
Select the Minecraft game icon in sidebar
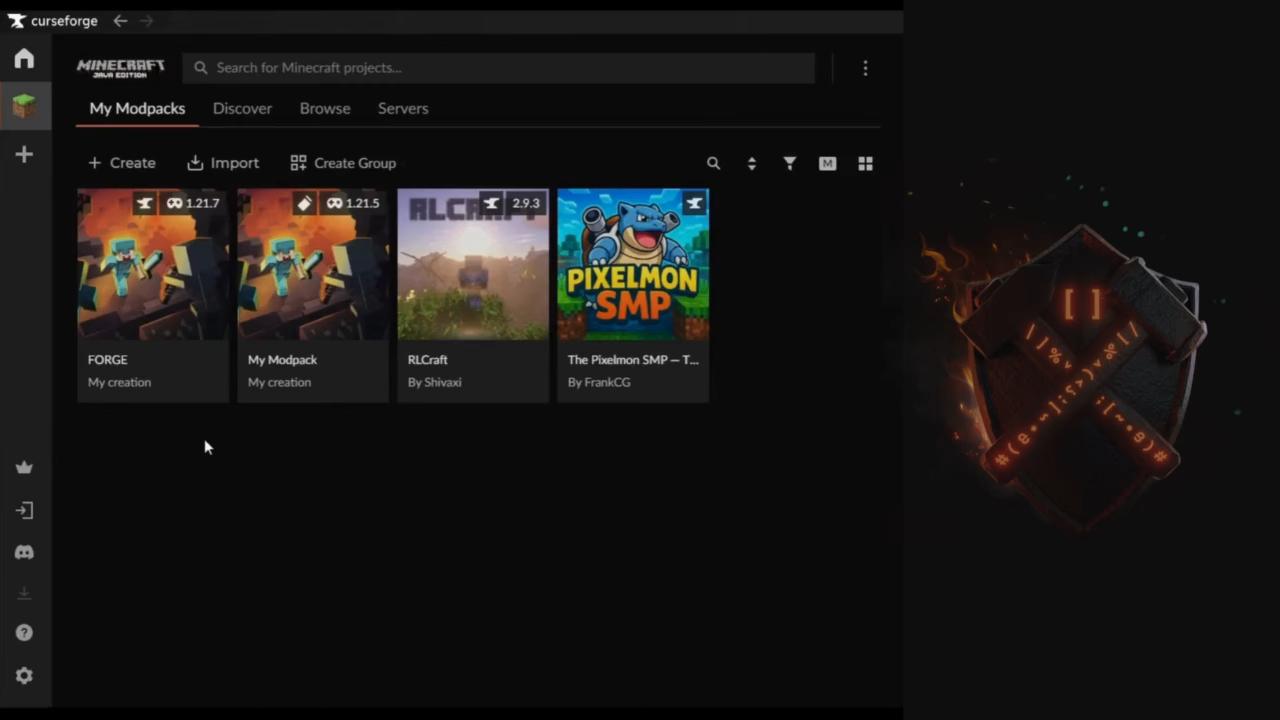(x=24, y=106)
